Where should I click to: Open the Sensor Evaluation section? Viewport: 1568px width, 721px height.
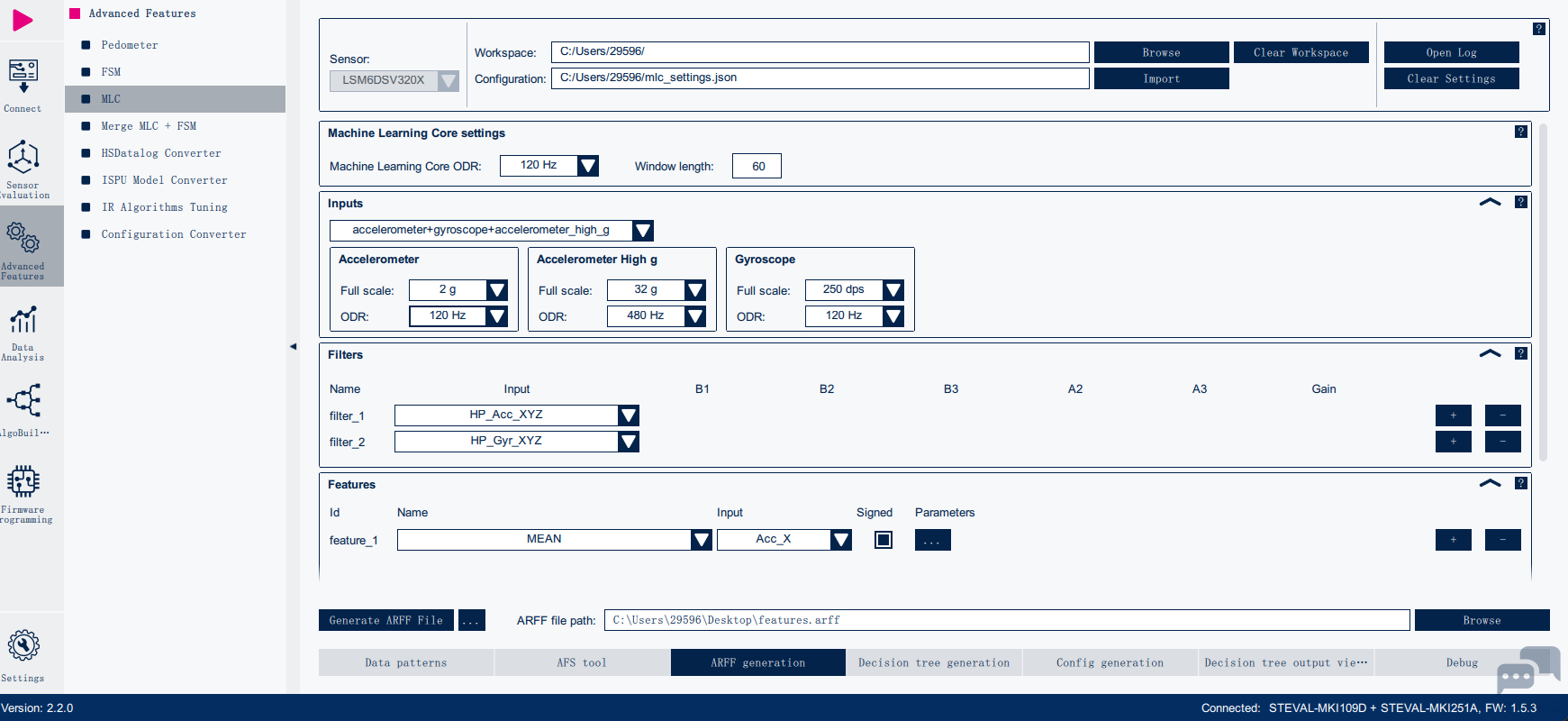[23, 159]
